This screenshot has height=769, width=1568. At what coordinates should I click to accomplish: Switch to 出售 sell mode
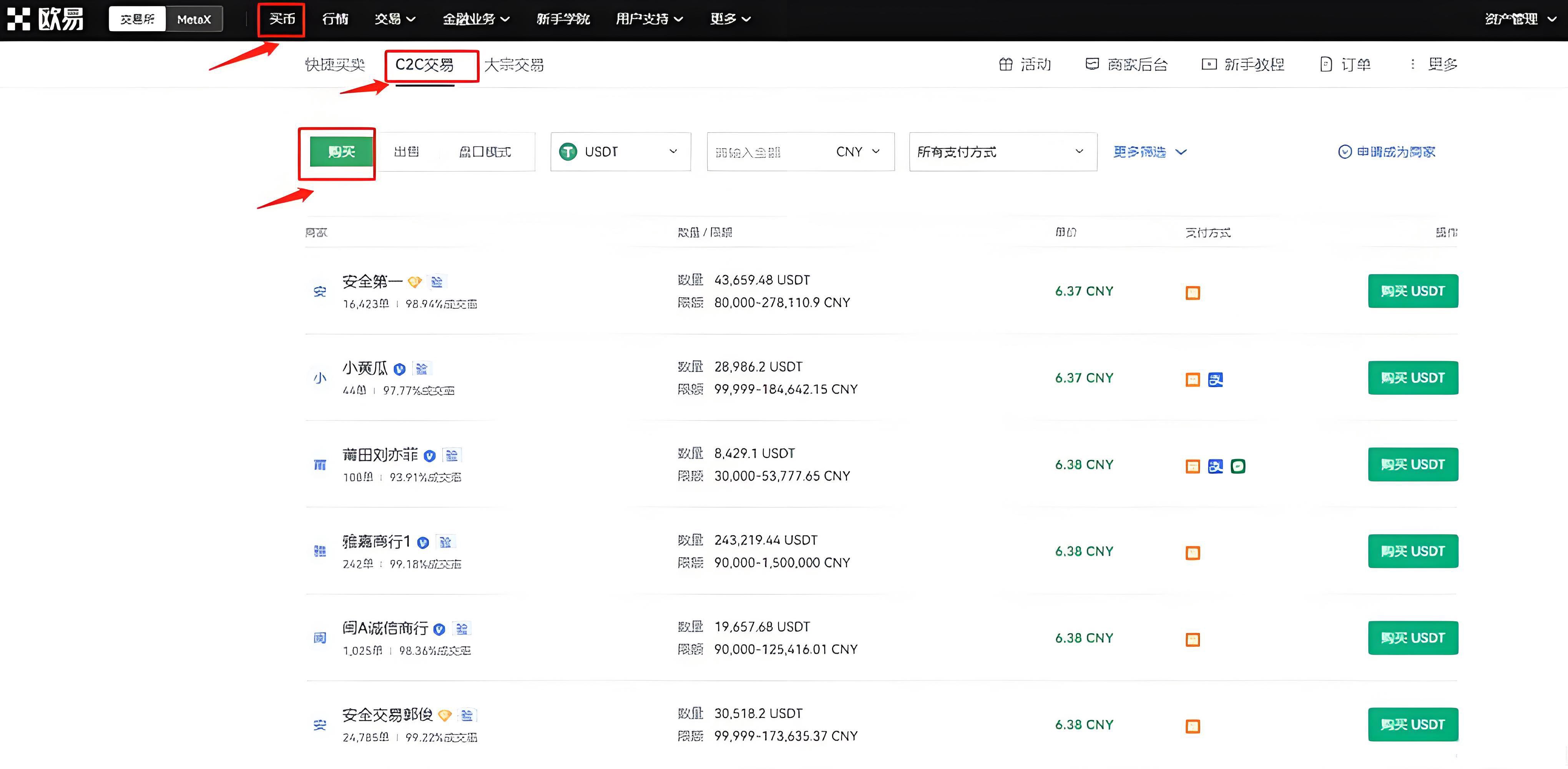[406, 151]
